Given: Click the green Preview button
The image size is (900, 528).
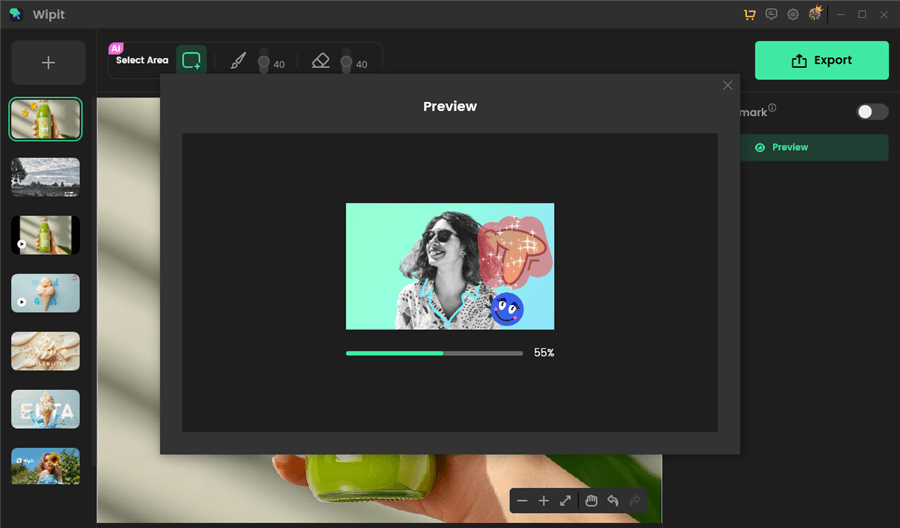Looking at the screenshot, I should coord(813,147).
